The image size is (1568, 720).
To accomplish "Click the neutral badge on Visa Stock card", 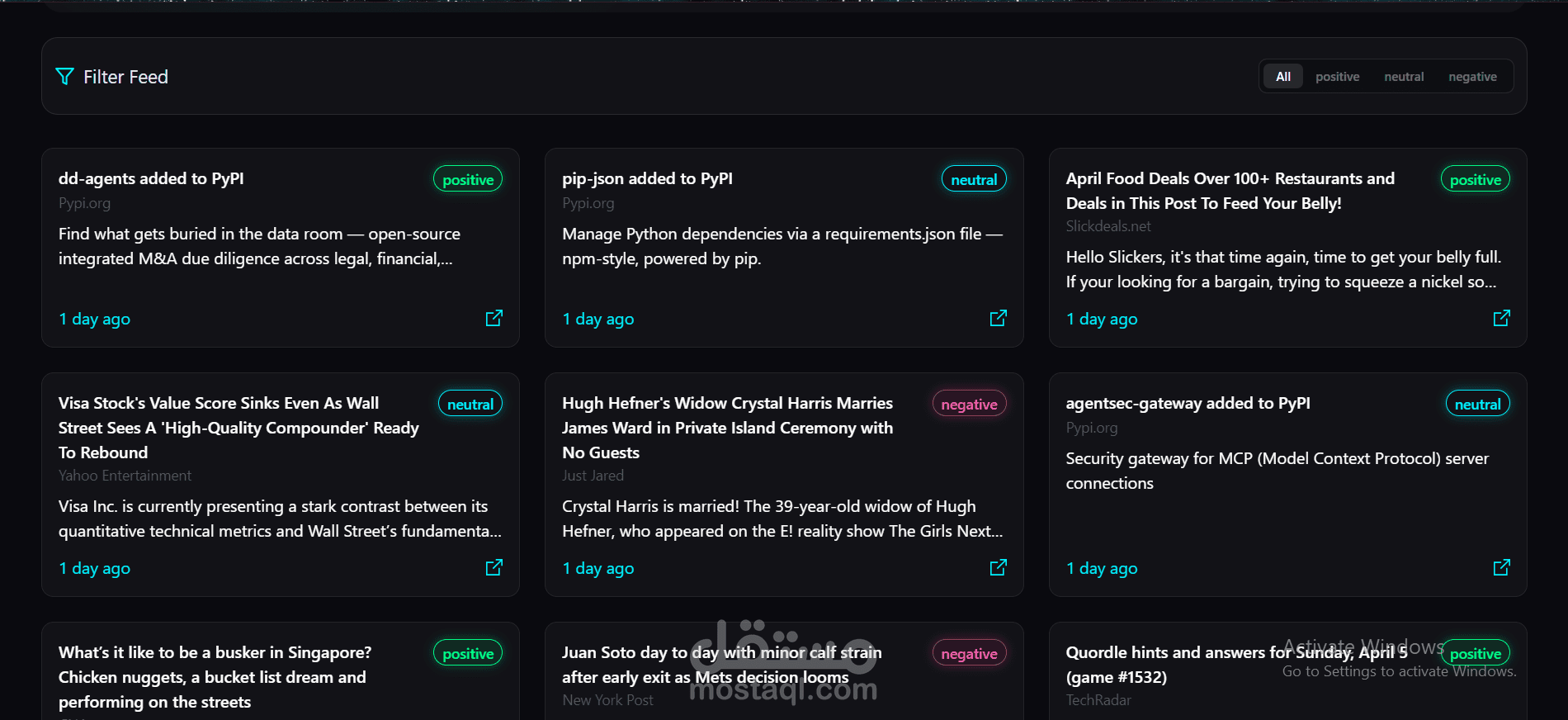I will click(x=470, y=404).
